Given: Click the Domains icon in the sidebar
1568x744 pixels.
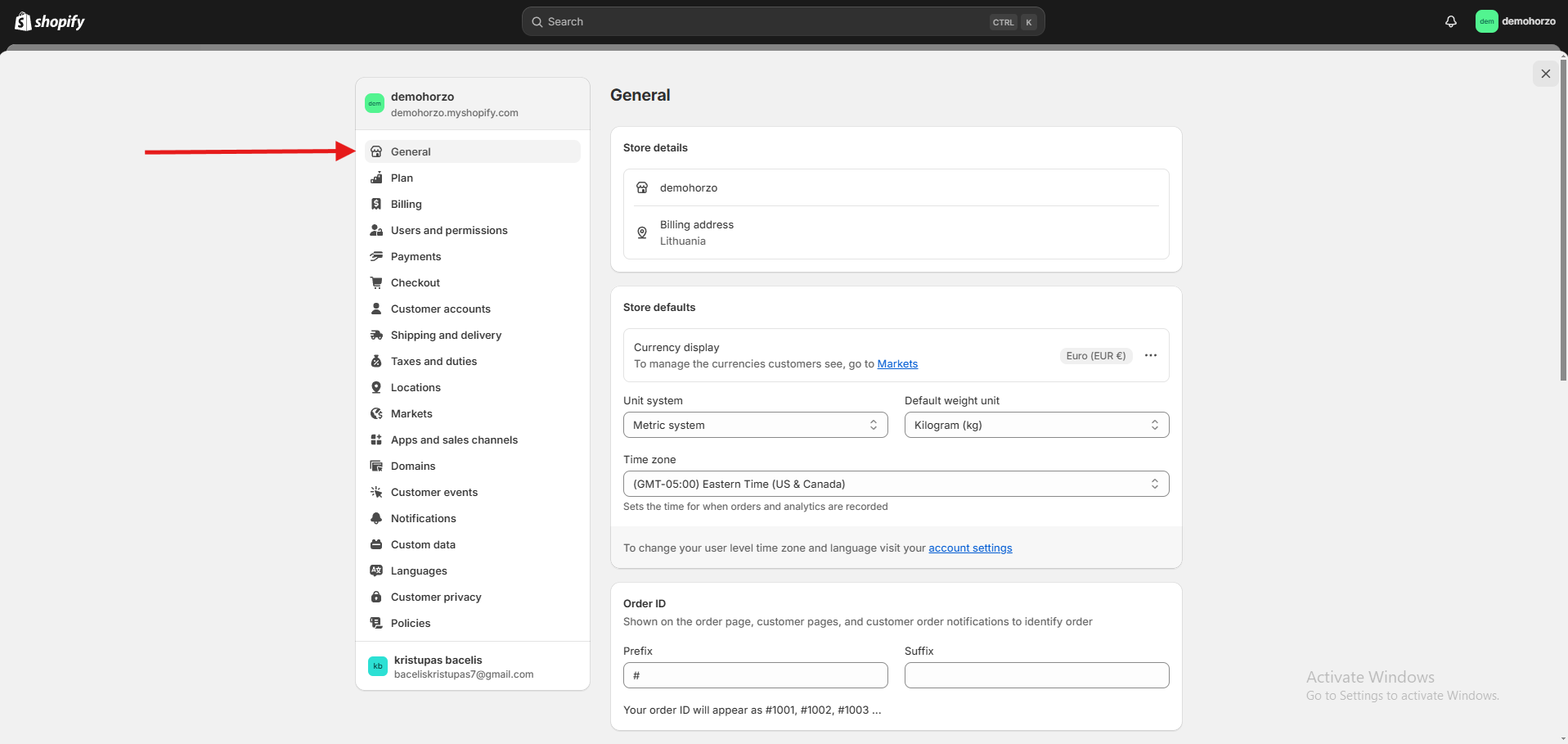Looking at the screenshot, I should (x=376, y=466).
